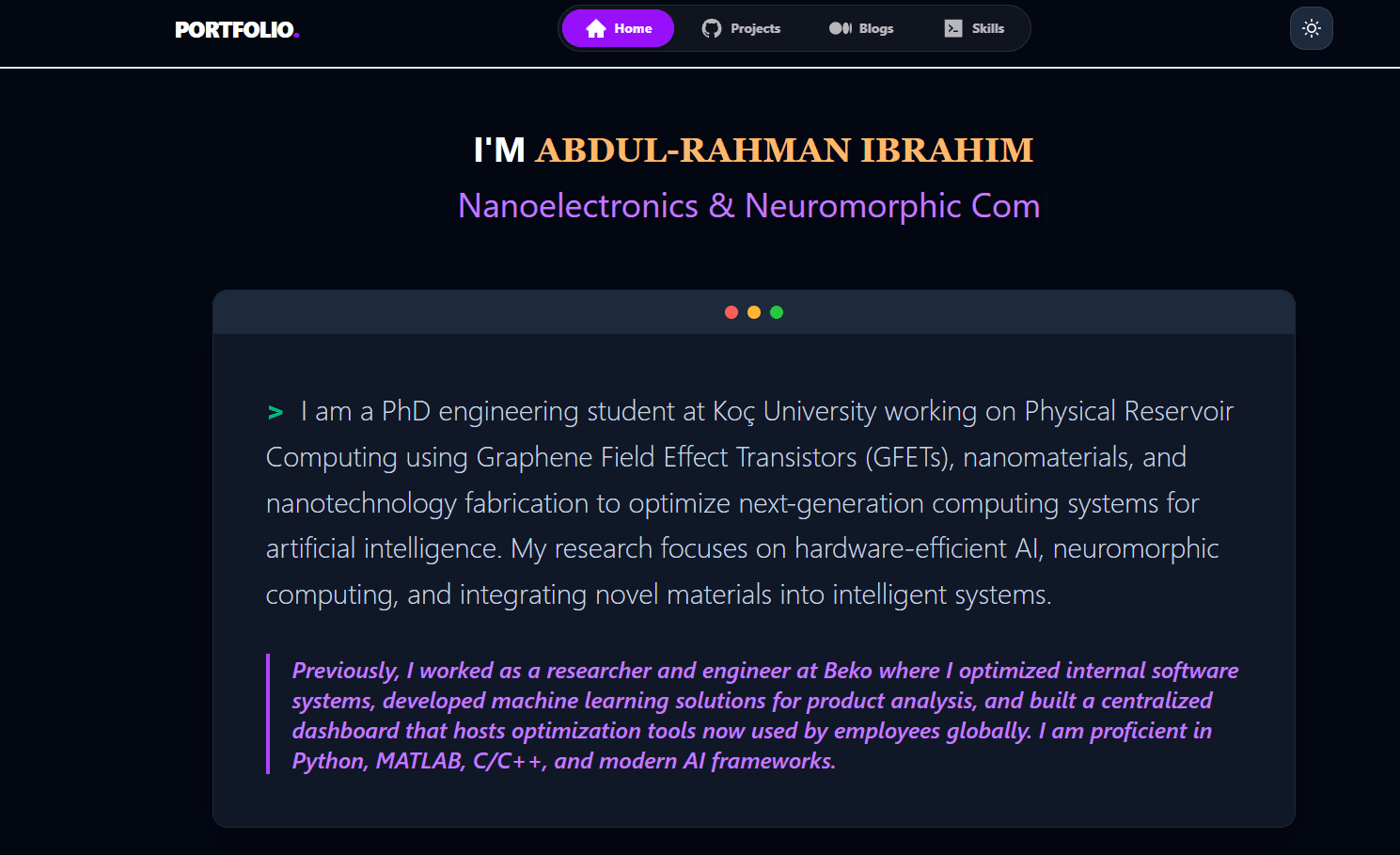Click the yellow dot on the terminal window

[x=754, y=311]
